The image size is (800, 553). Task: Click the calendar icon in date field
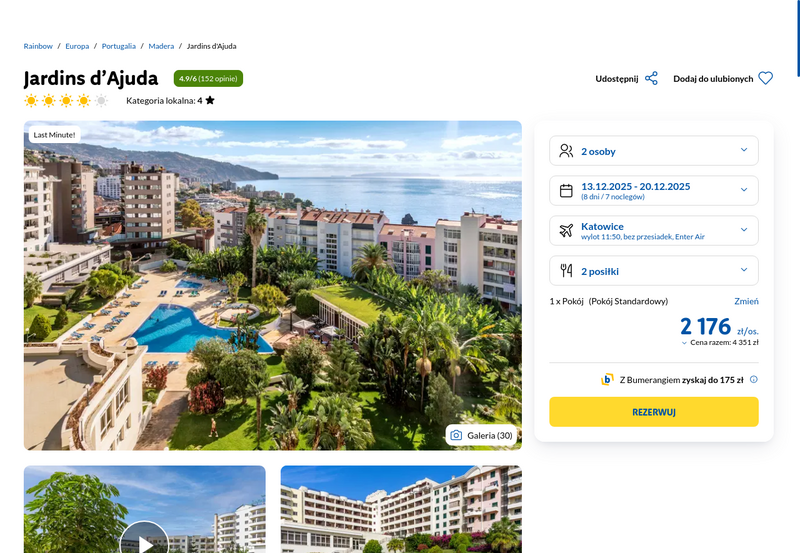[x=566, y=191]
